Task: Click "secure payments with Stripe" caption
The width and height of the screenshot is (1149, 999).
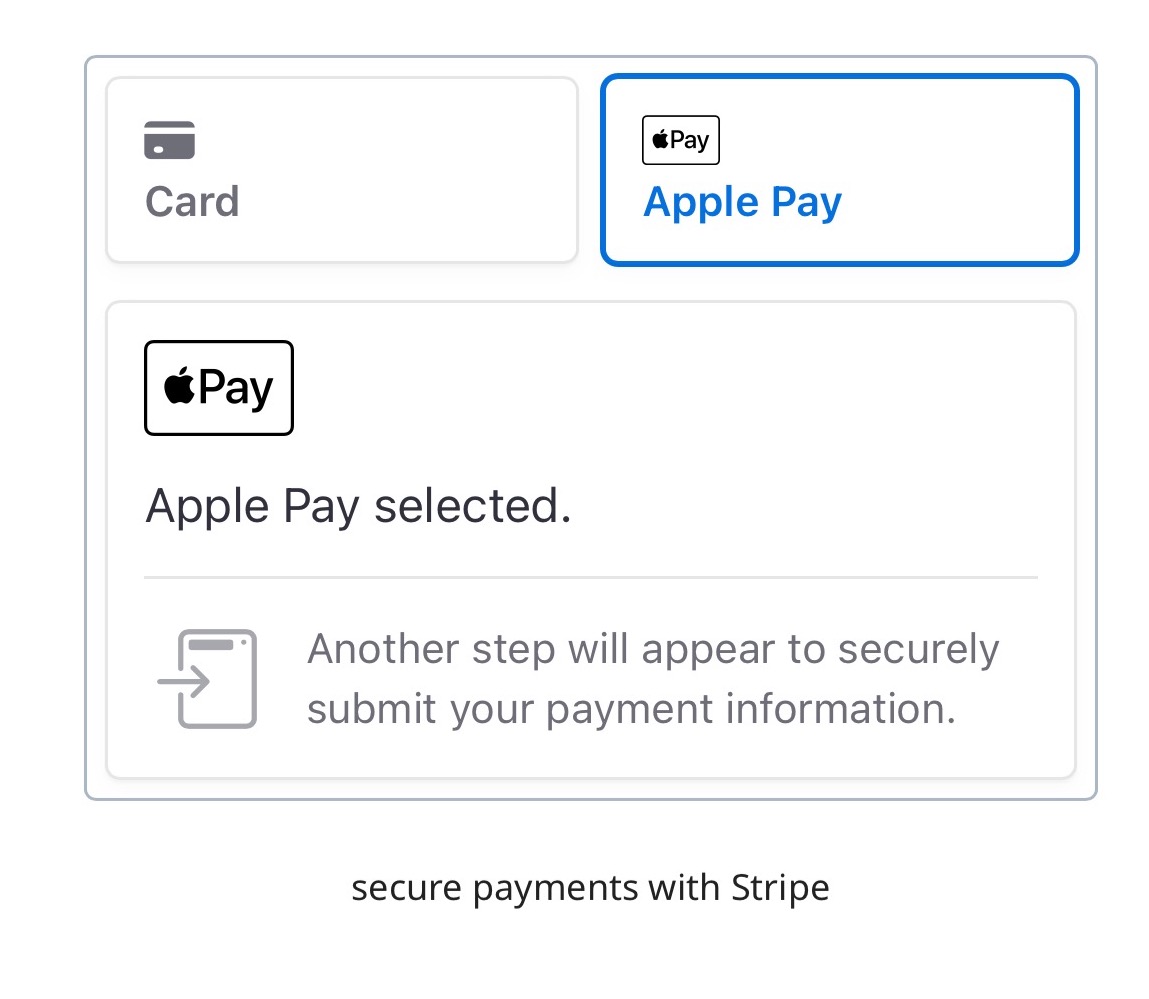Action: point(591,888)
